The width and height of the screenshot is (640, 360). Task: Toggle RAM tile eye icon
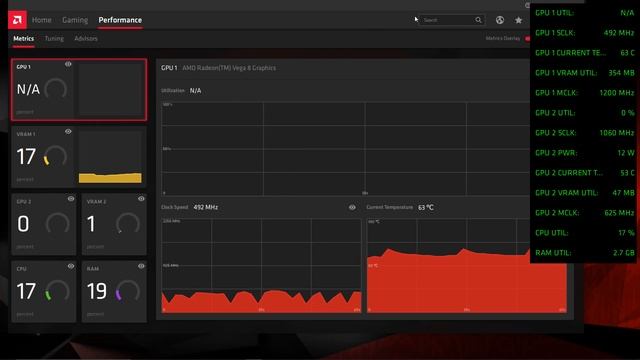141,266
